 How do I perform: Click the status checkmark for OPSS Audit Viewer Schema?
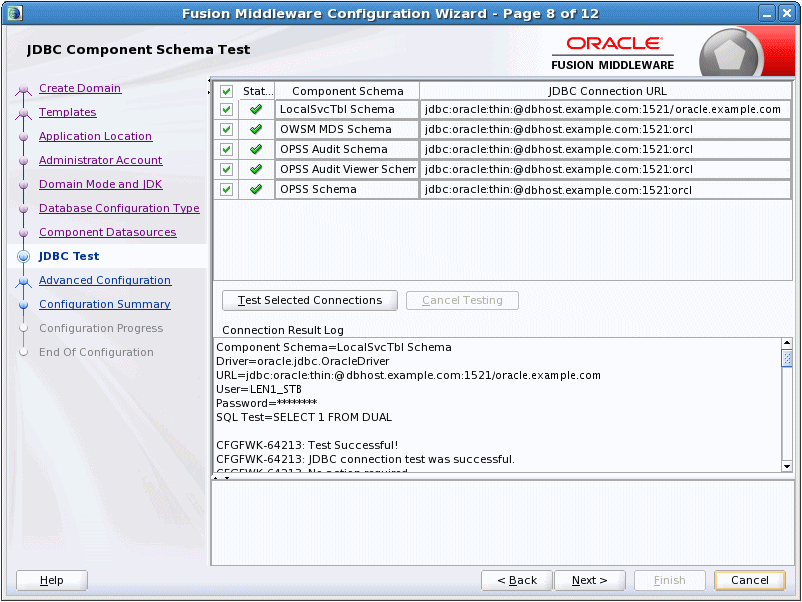click(256, 169)
